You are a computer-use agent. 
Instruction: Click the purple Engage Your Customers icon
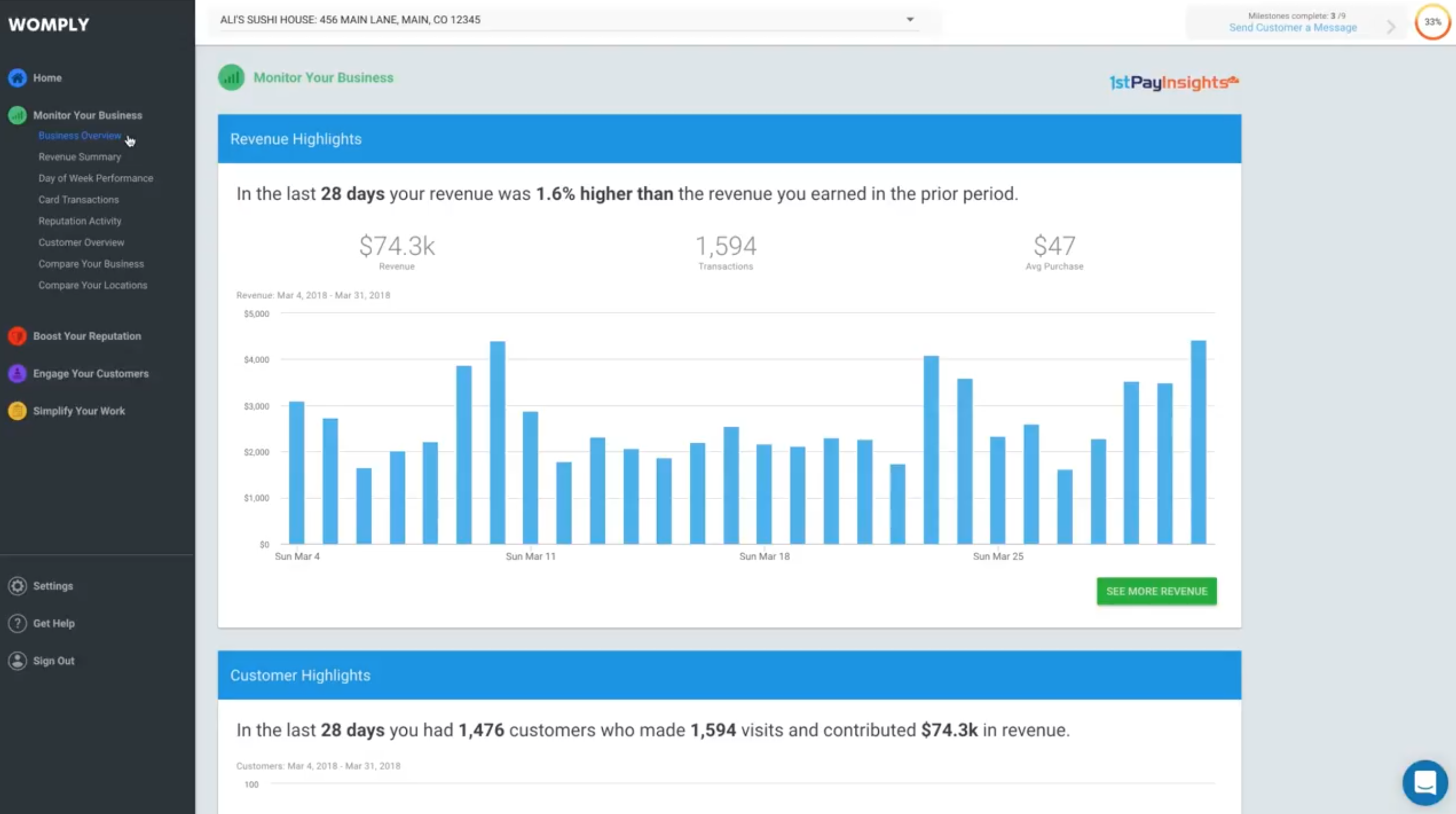tap(17, 373)
